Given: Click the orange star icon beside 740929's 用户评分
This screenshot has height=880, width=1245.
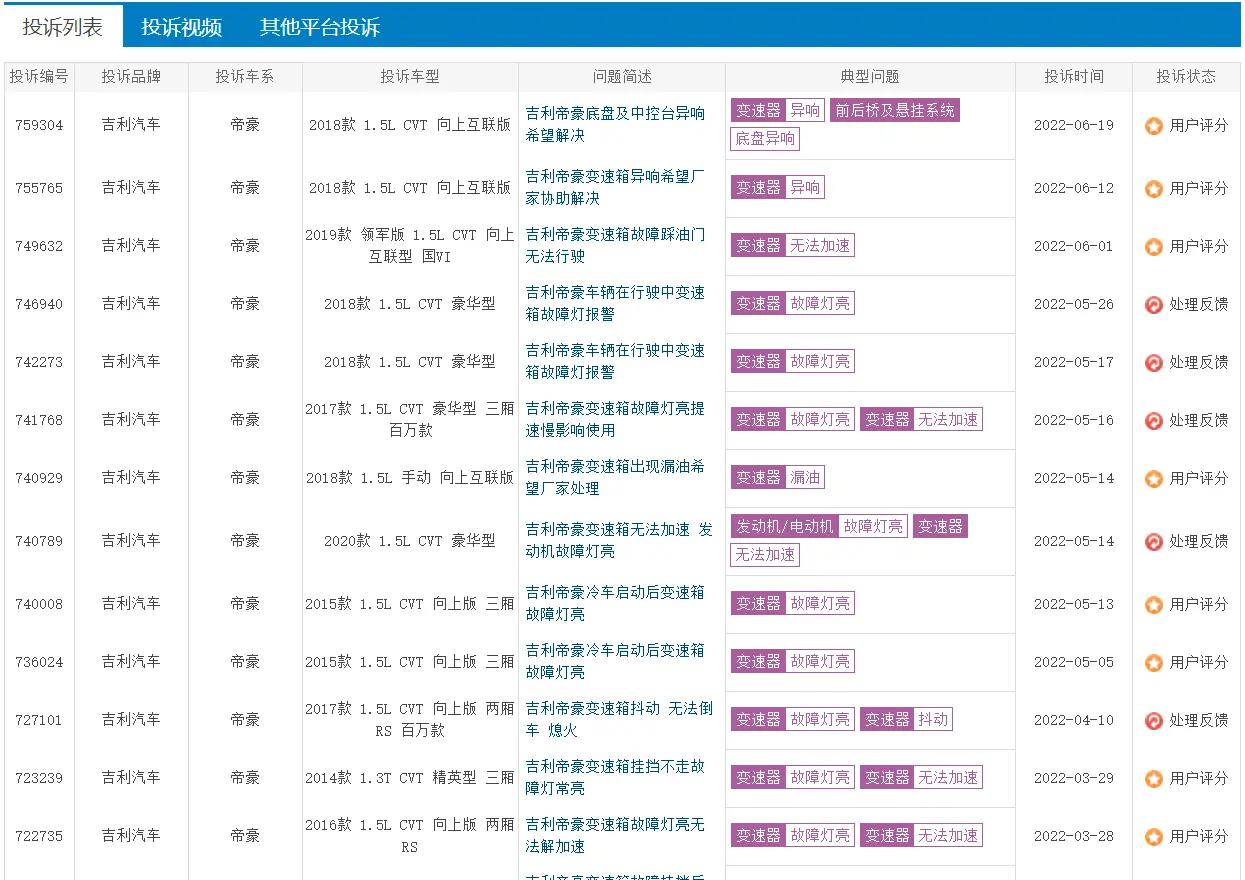Looking at the screenshot, I should click(x=1156, y=478).
